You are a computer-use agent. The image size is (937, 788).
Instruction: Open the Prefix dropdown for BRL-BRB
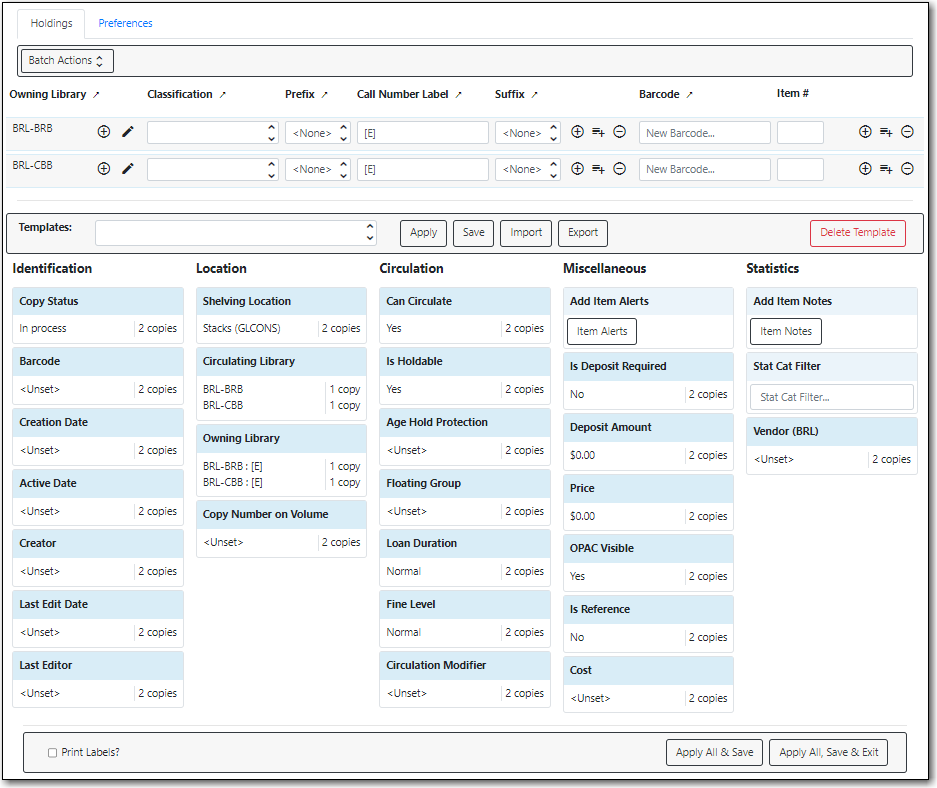317,133
